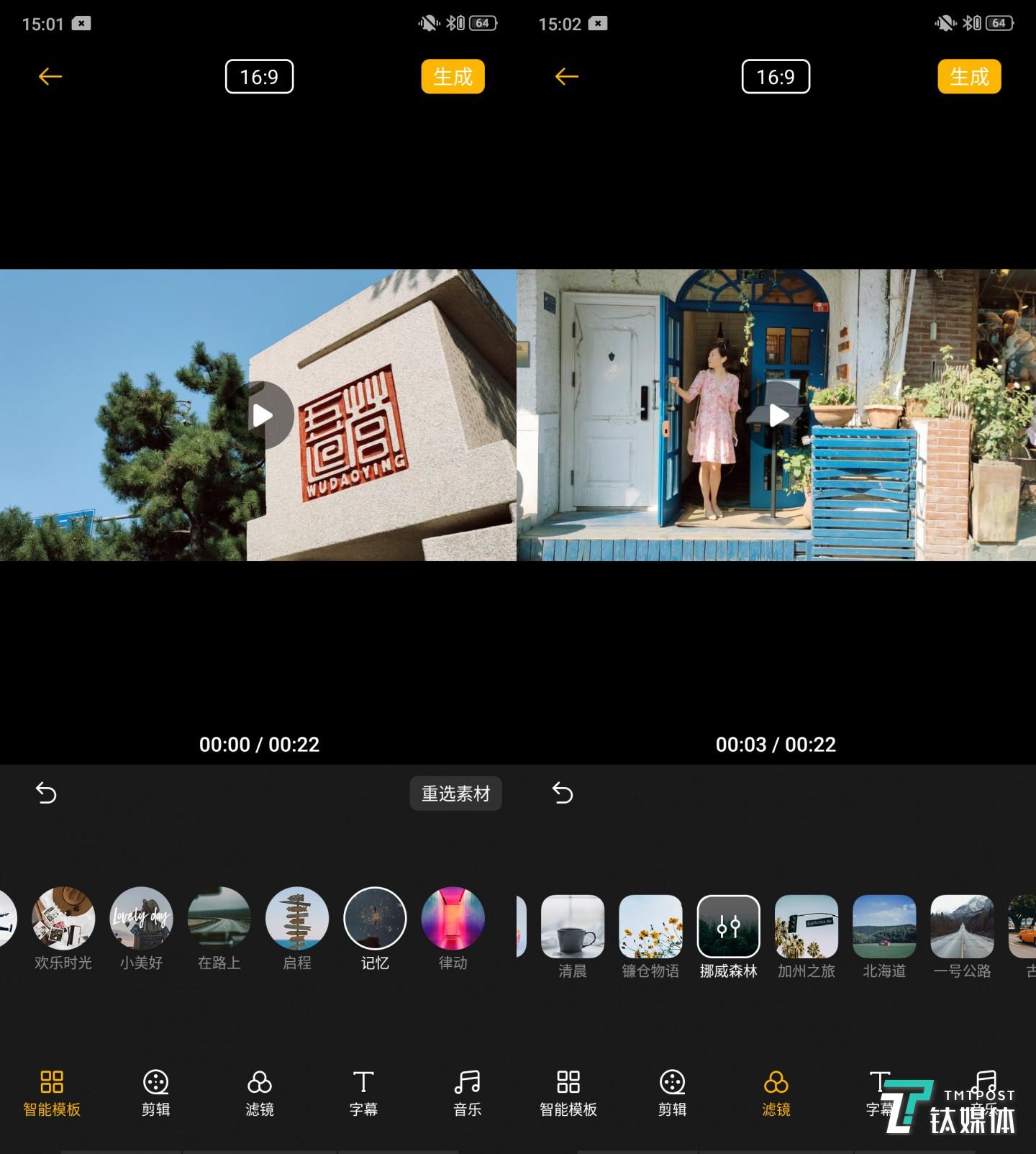This screenshot has width=1036, height=1154.
Task: Play the video of woman at blue door
Action: click(778, 415)
